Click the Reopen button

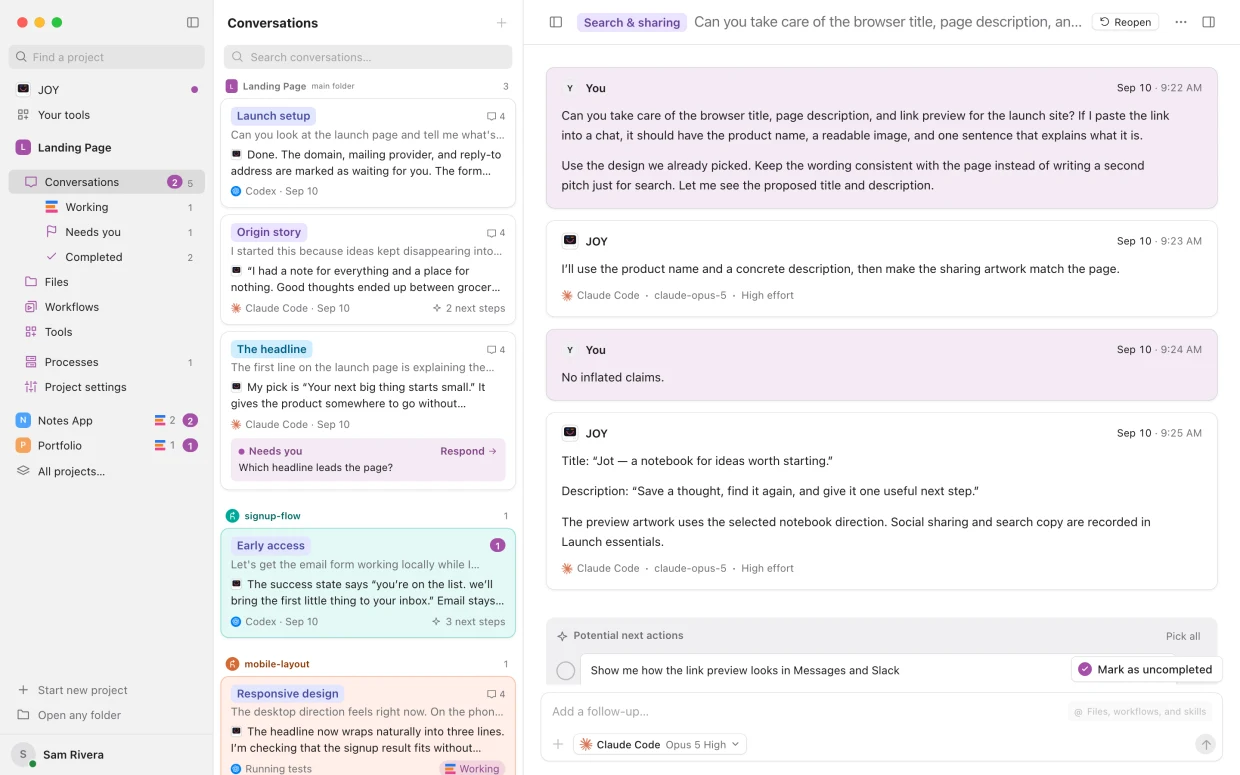(x=1125, y=22)
